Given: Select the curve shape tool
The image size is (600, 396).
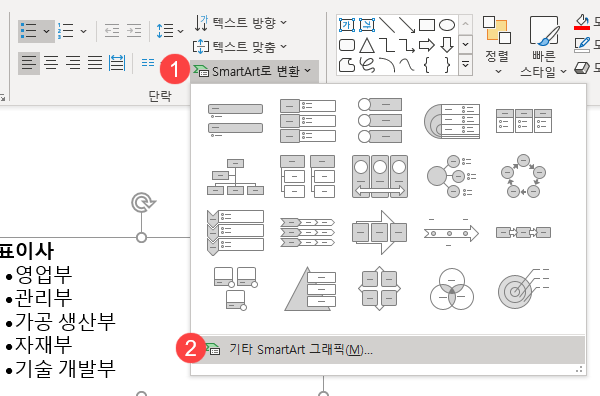Looking at the screenshot, I should pyautogui.click(x=407, y=65).
